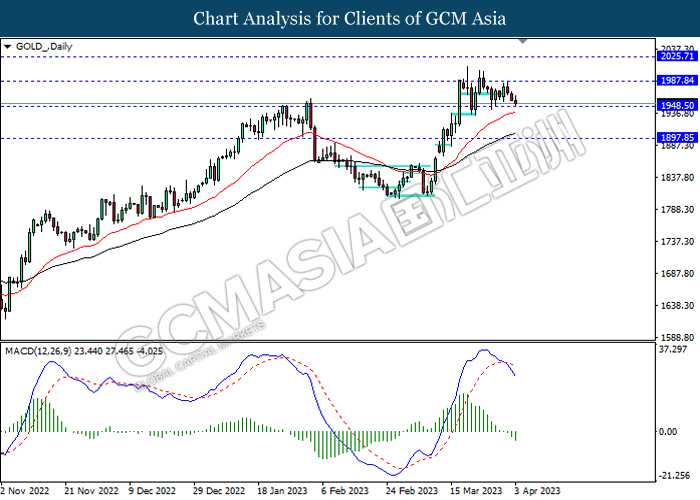Screen dimensions: 700x500
Task: Click the 18 Jan 2023 date label
Action: (x=282, y=491)
